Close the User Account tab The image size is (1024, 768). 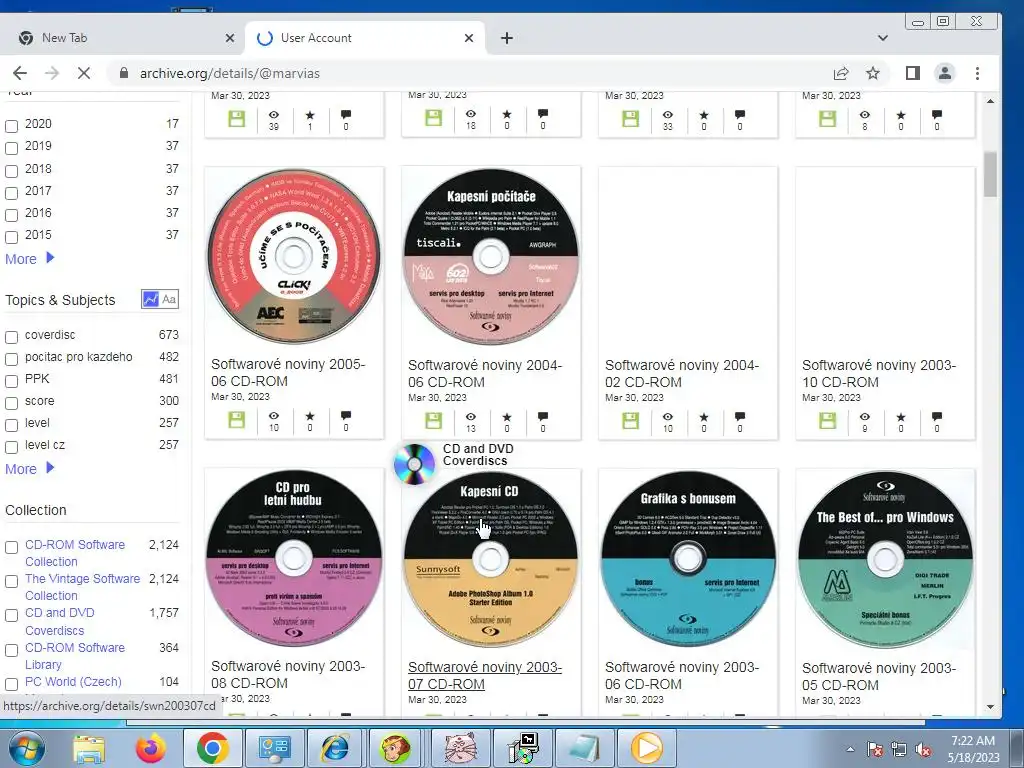pos(469,38)
